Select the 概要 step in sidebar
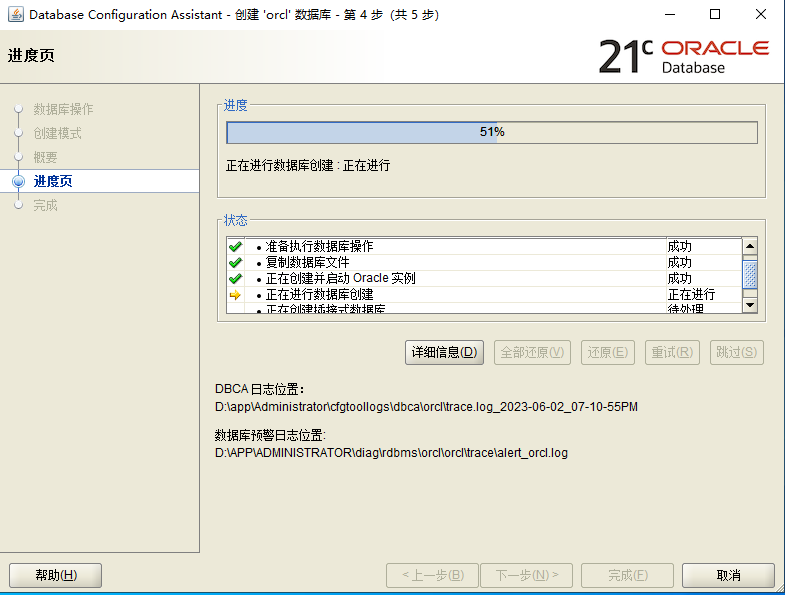Viewport: 785px width, 595px height. point(45,157)
